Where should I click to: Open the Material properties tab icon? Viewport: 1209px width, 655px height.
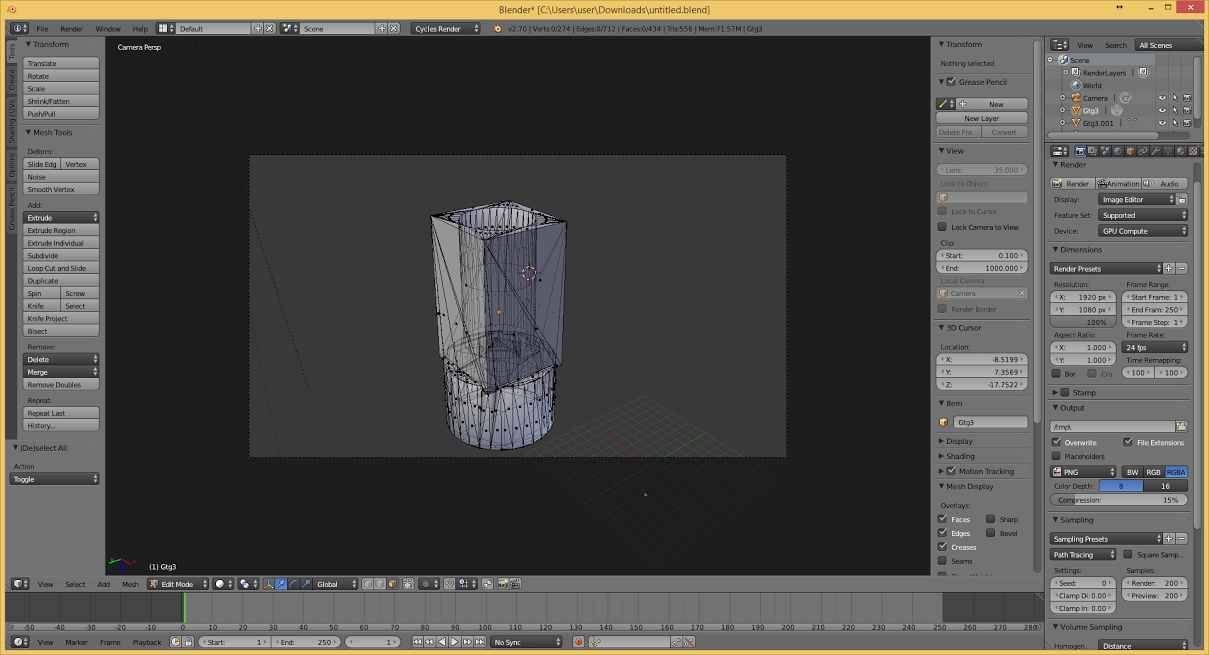tap(1181, 151)
